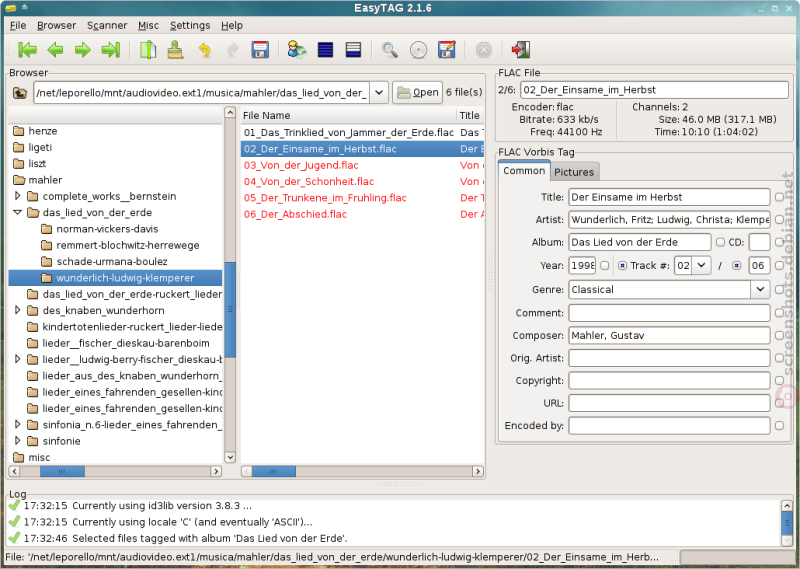The image size is (800, 569).
Task: Go to the last file toolbar icon
Action: tap(111, 50)
